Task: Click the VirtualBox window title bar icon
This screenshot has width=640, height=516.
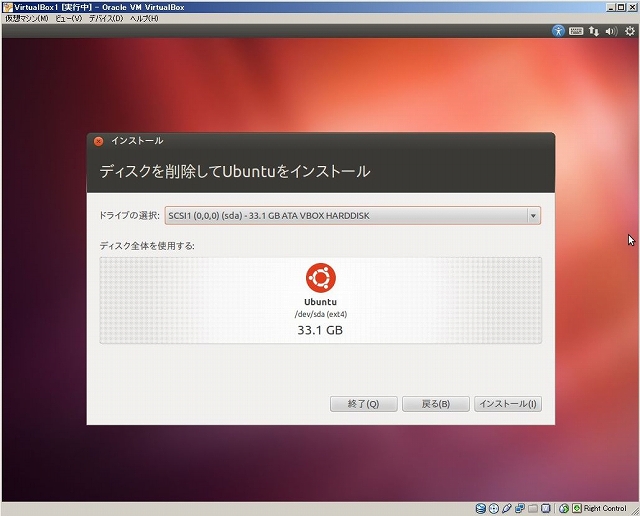Action: (x=7, y=7)
